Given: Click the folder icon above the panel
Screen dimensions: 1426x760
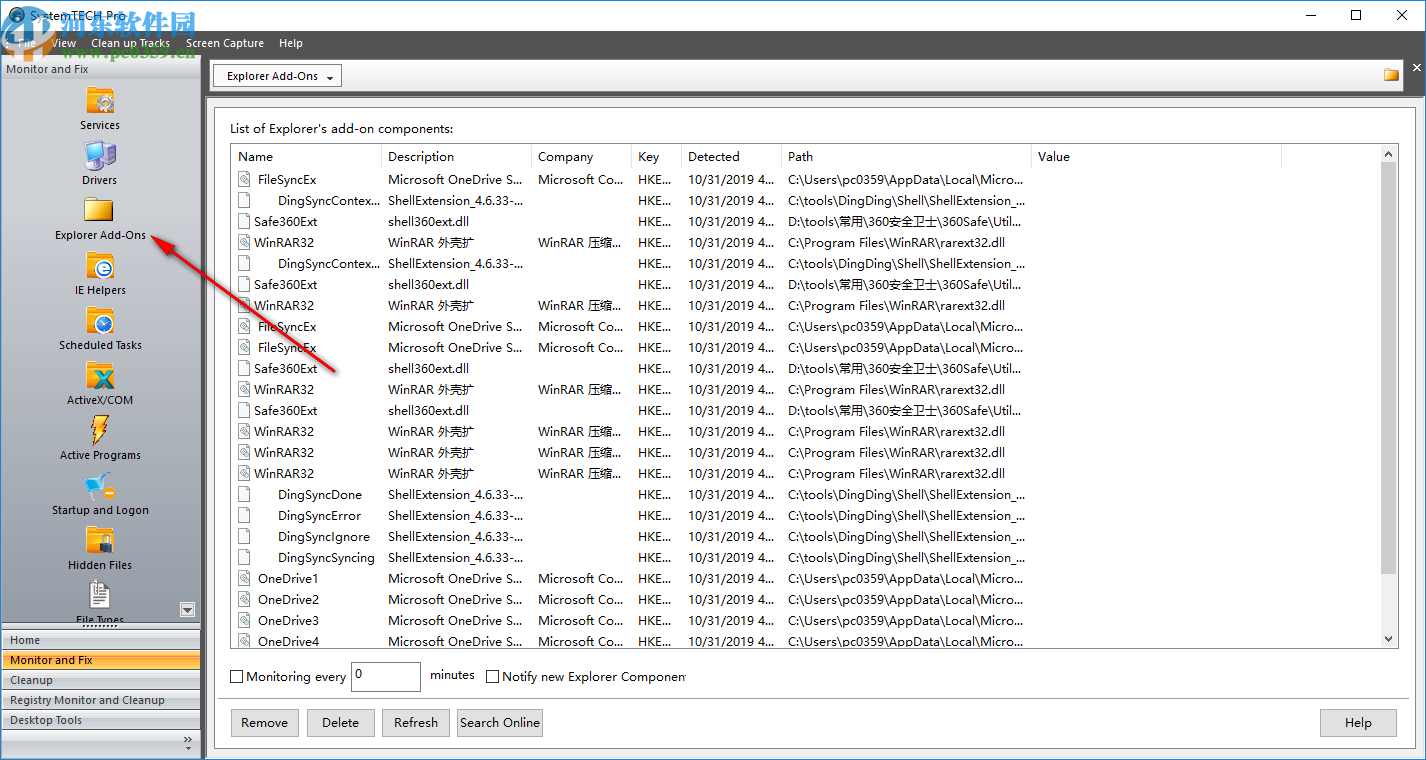Looking at the screenshot, I should [x=1391, y=74].
